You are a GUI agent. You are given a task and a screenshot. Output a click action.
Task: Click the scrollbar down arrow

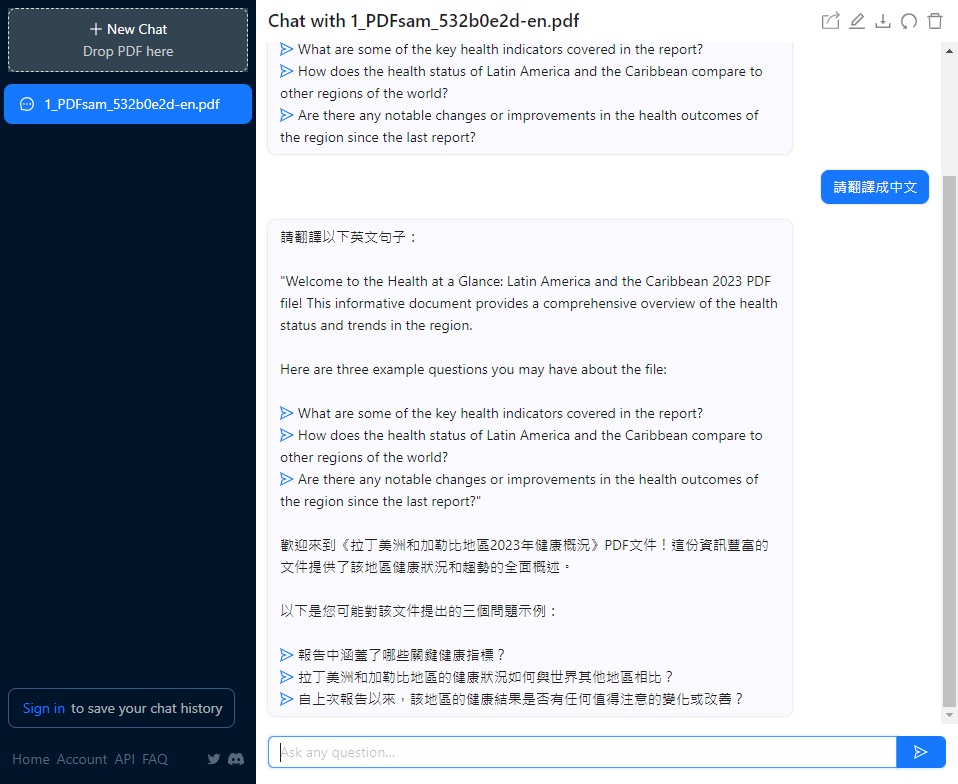(x=949, y=714)
